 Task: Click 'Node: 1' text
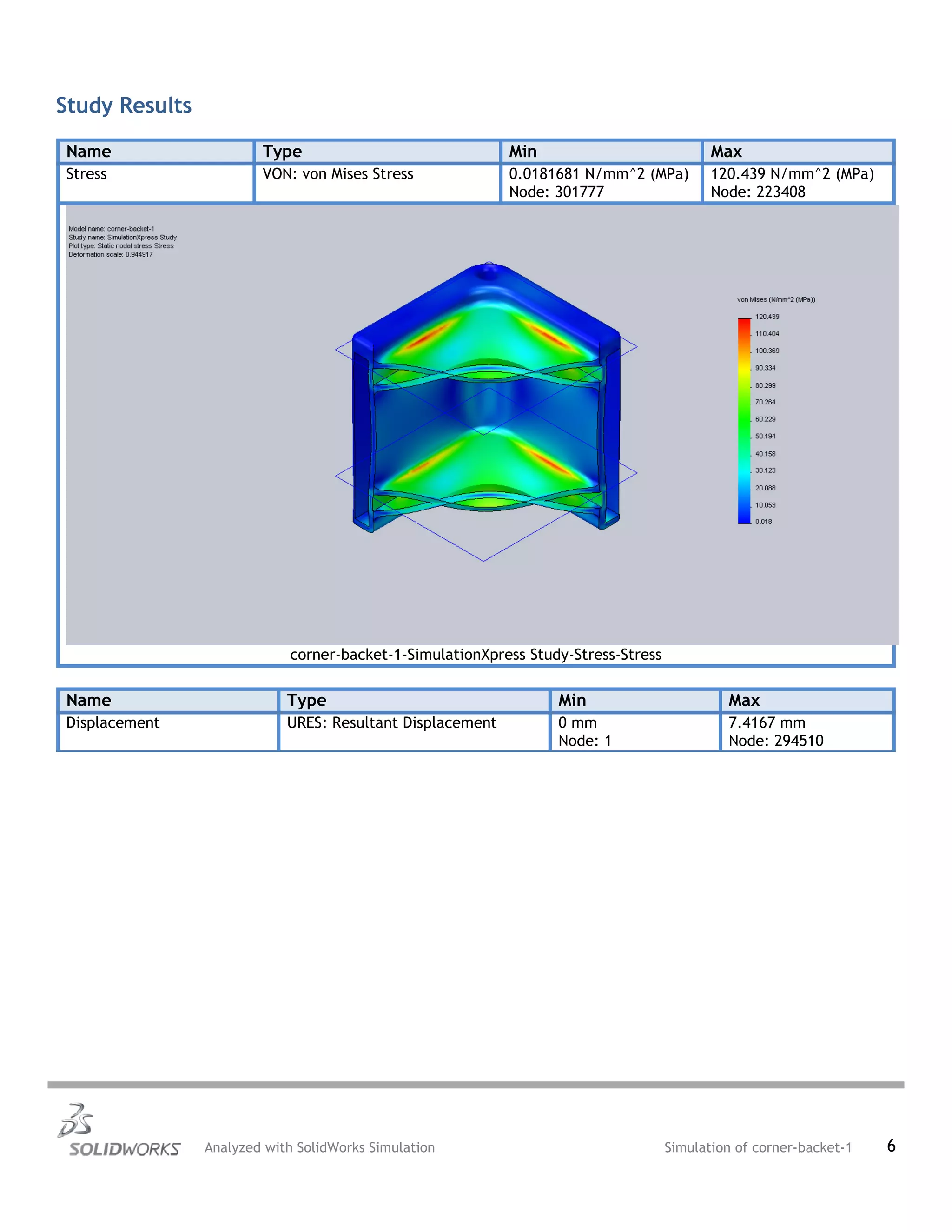tap(585, 741)
